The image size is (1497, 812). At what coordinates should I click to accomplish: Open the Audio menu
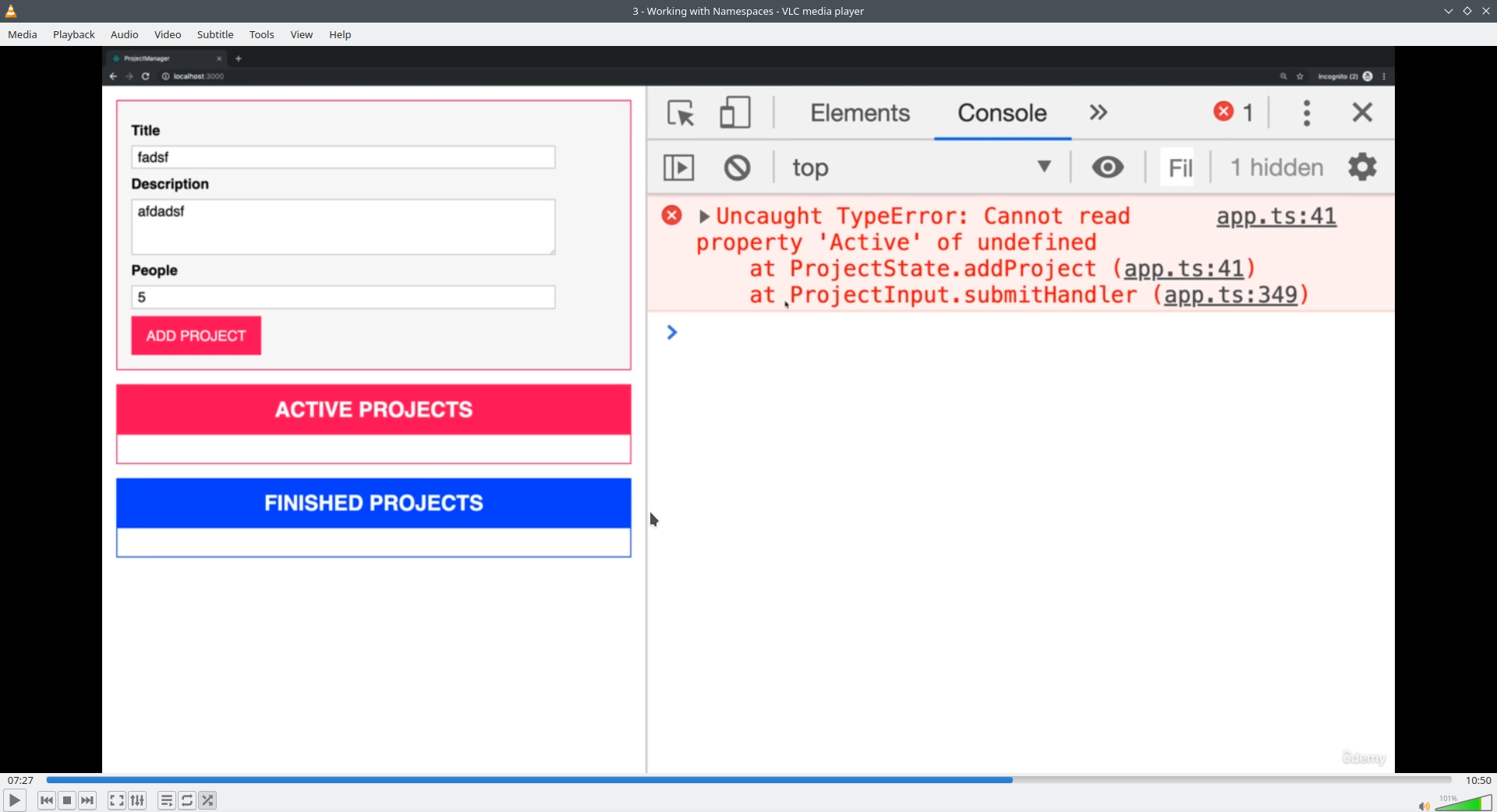tap(124, 34)
